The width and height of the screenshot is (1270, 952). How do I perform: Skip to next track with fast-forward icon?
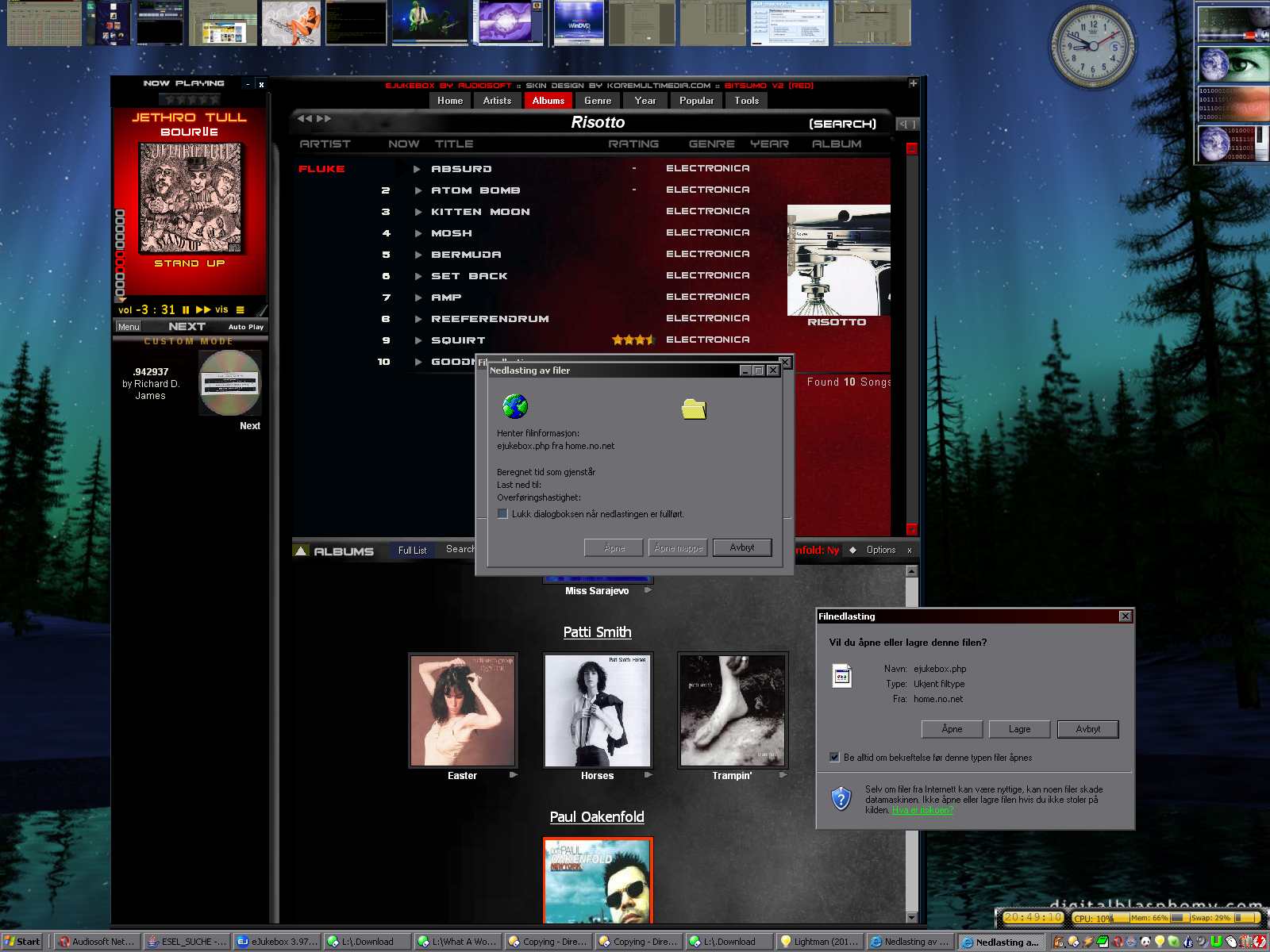(203, 310)
